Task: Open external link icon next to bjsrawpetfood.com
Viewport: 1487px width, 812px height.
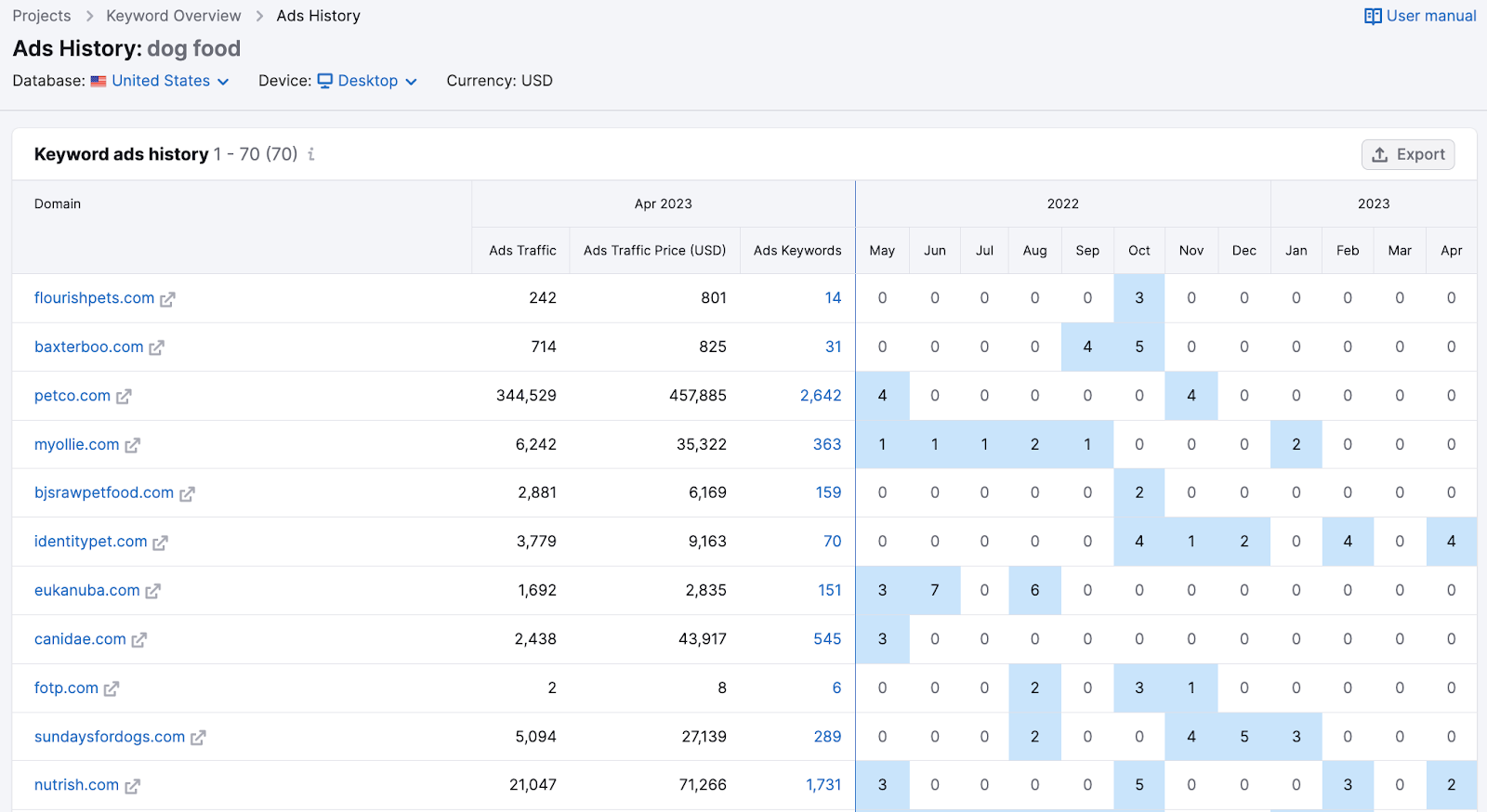Action: pos(187,494)
